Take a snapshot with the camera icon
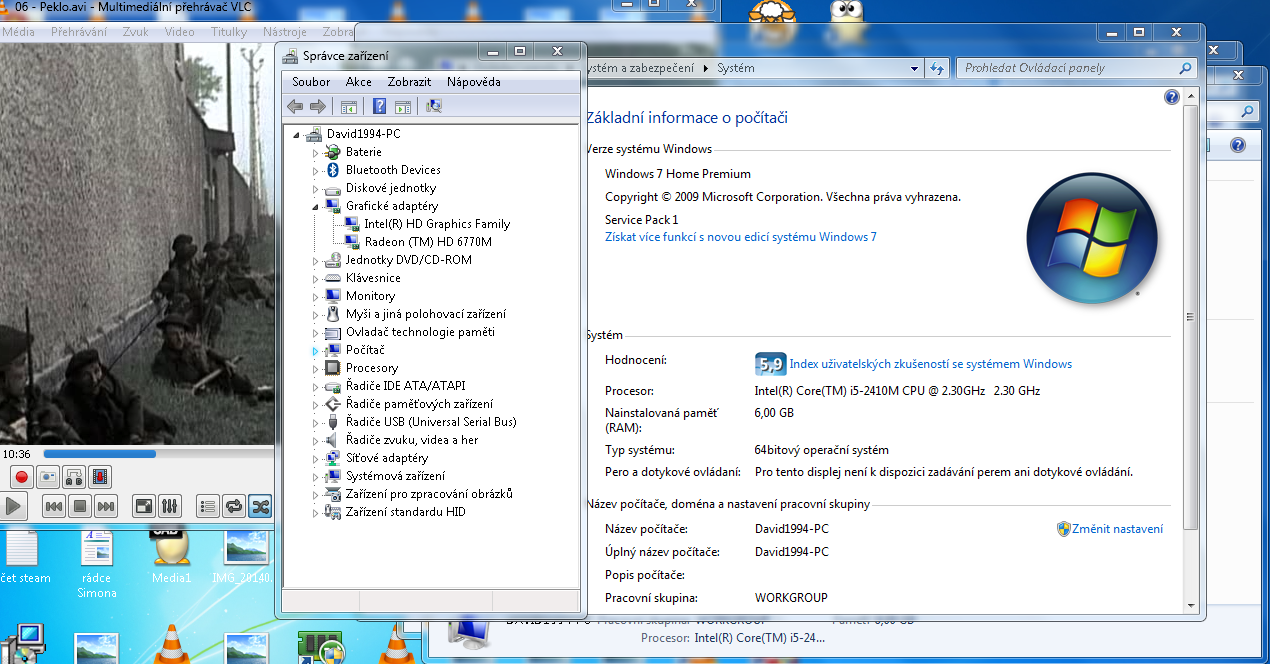Image resolution: width=1270 pixels, height=664 pixels. pyautogui.click(x=49, y=477)
